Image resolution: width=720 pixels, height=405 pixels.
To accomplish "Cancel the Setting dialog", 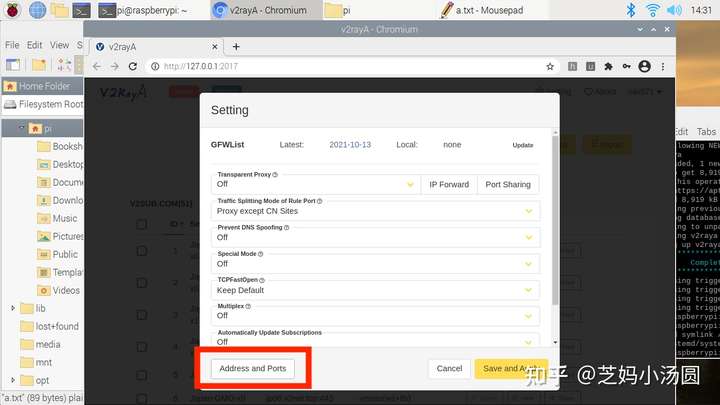I will tap(449, 368).
